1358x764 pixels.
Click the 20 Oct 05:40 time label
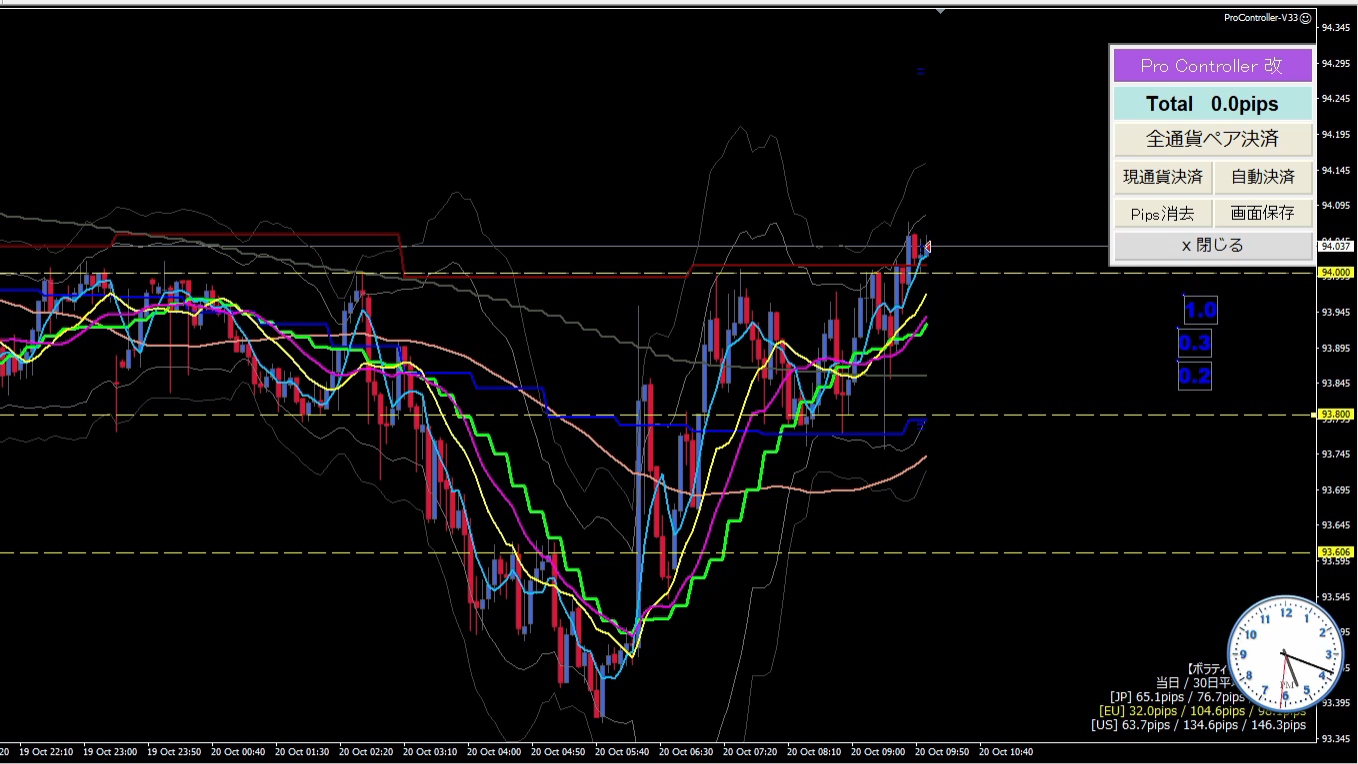(621, 751)
